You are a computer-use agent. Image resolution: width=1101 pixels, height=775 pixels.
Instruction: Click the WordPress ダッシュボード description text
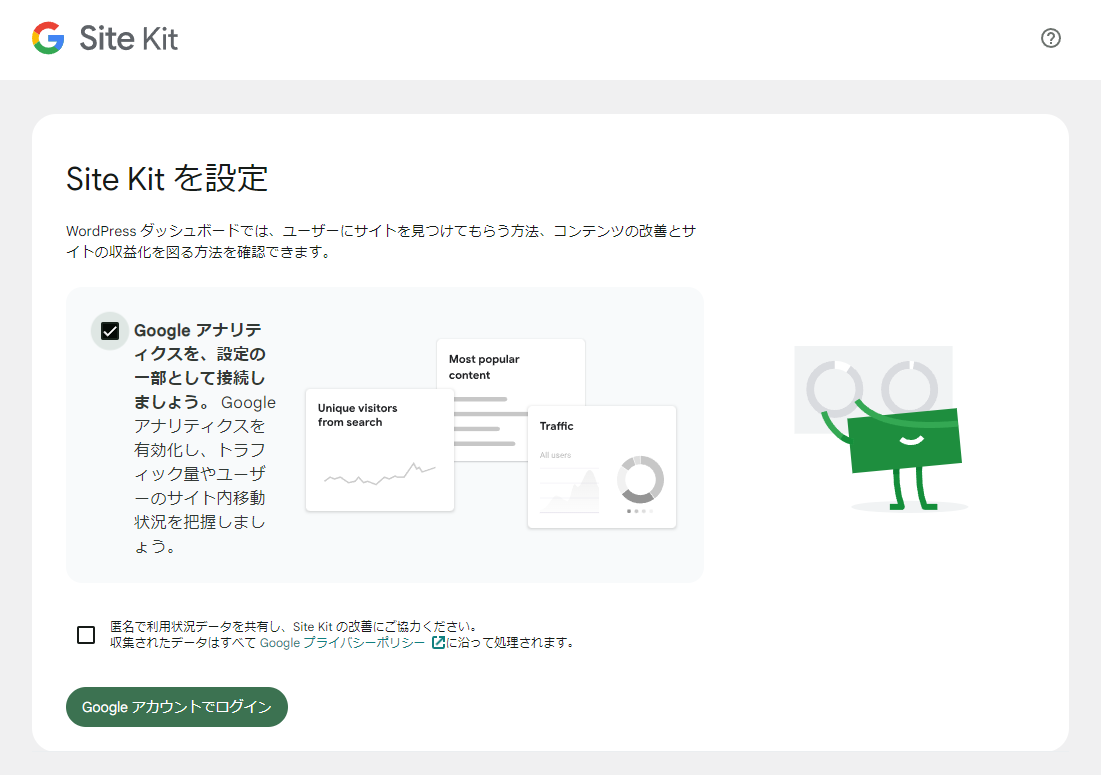tap(381, 241)
